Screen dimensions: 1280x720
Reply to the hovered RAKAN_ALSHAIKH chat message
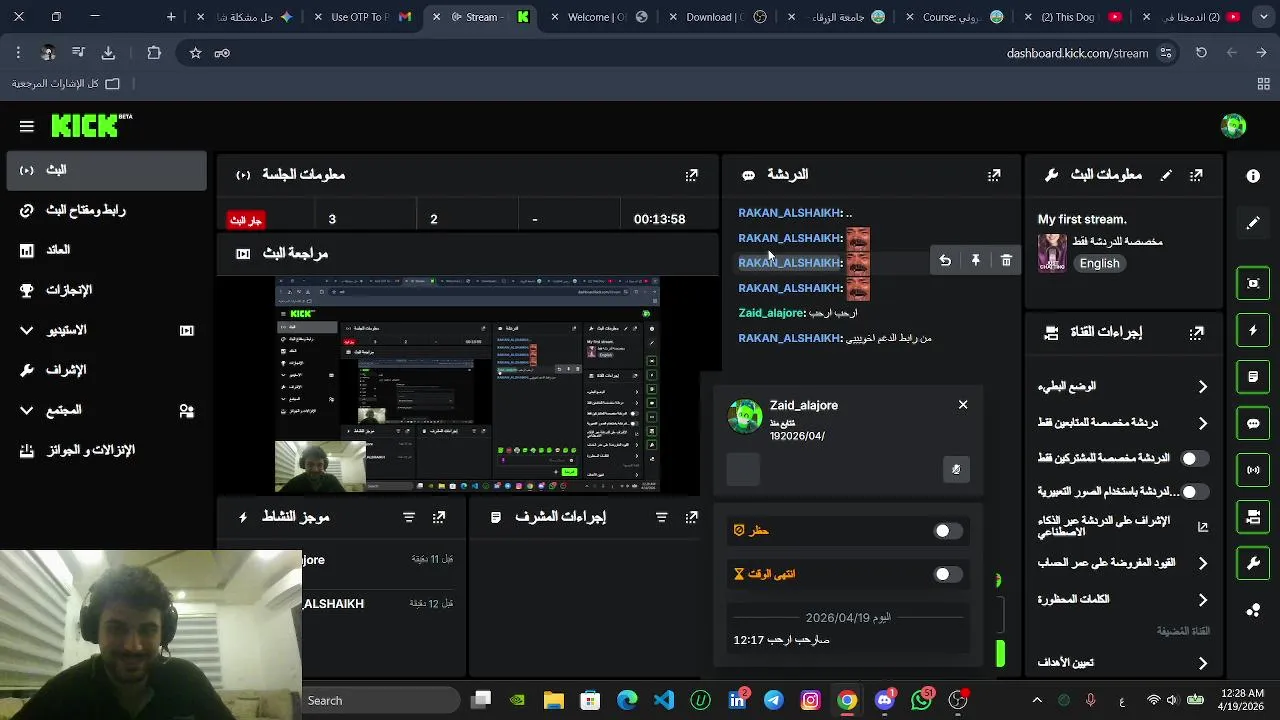(x=945, y=261)
